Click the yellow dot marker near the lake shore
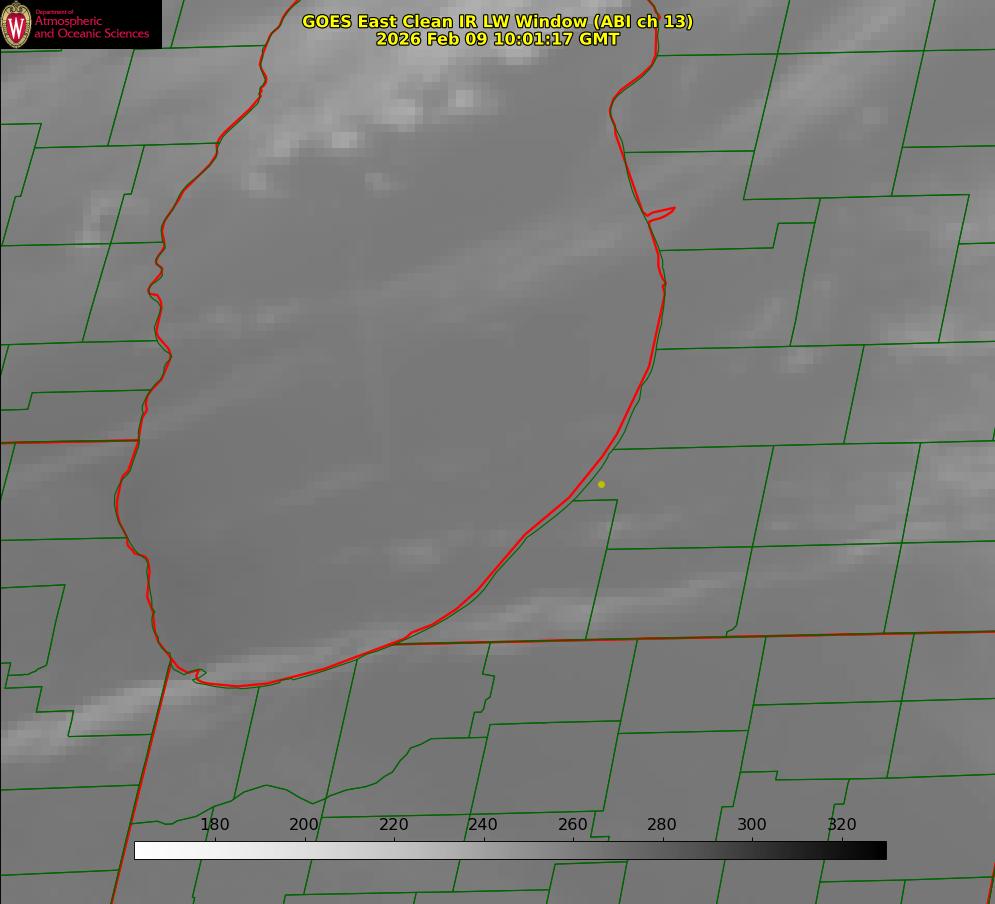 click(x=602, y=484)
